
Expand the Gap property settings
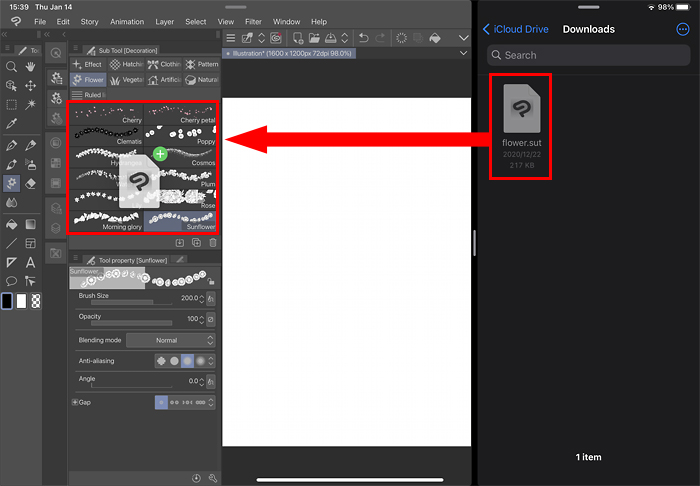coord(74,402)
